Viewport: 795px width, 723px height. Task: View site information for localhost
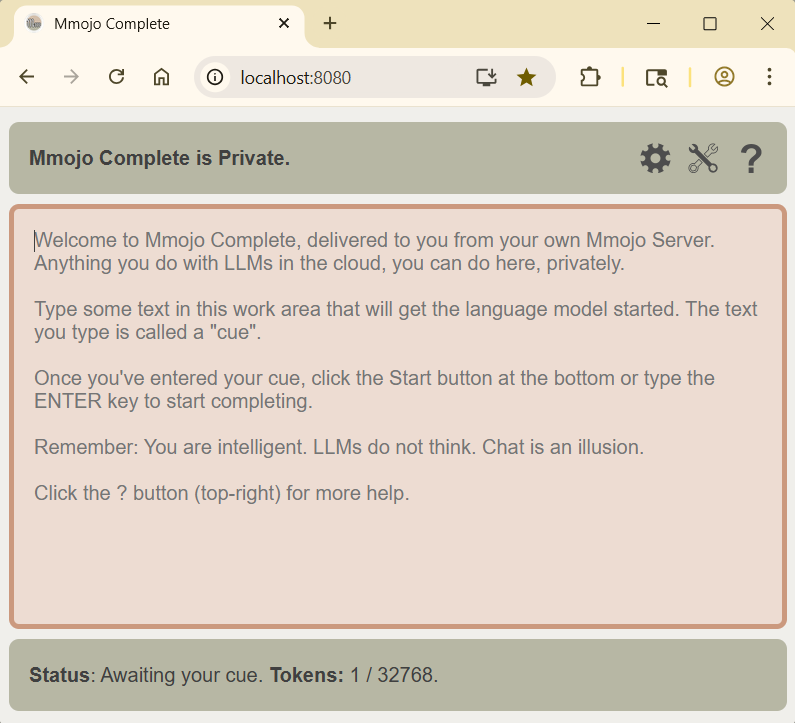click(215, 77)
